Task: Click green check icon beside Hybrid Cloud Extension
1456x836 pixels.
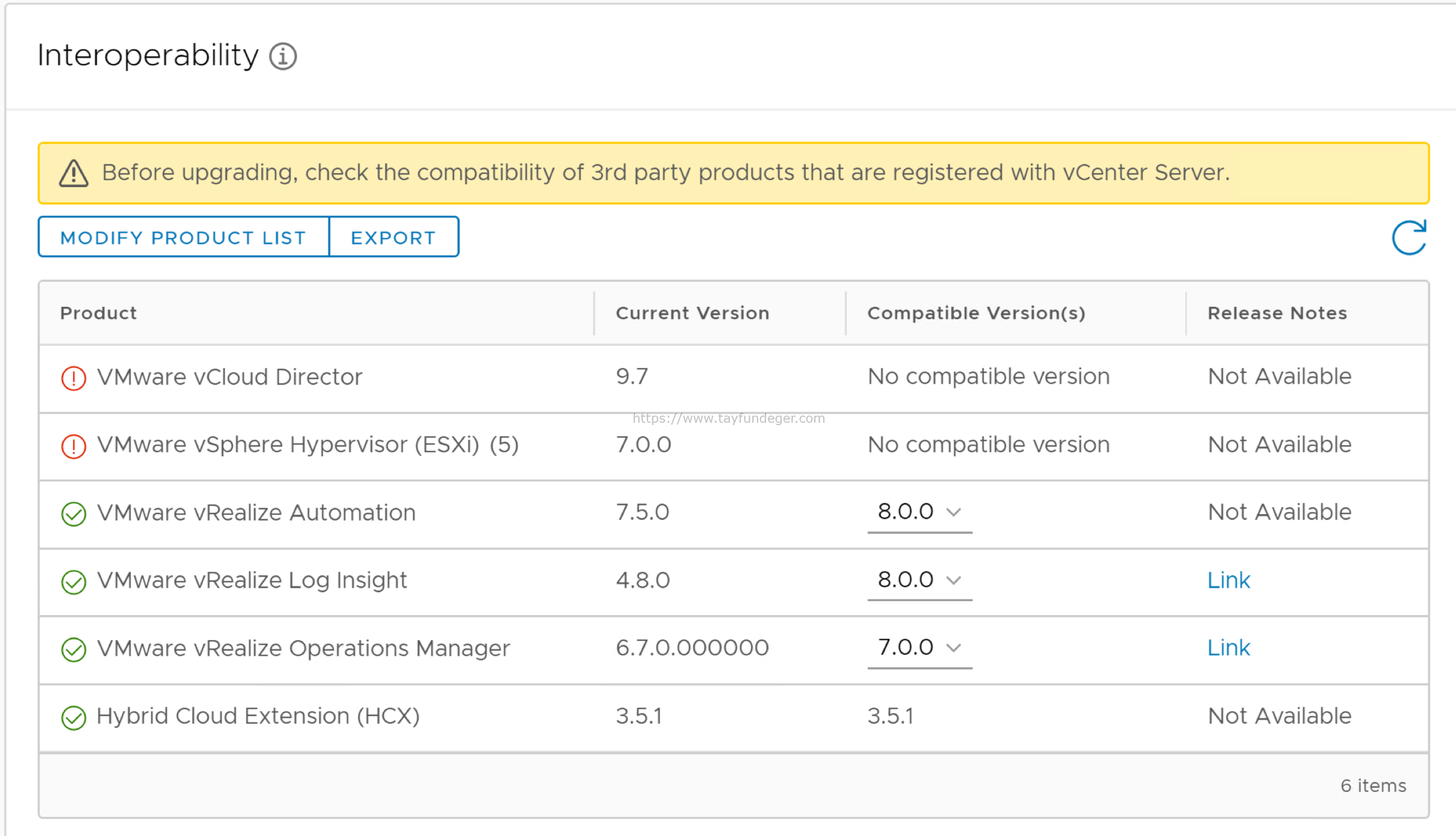Action: click(x=73, y=717)
